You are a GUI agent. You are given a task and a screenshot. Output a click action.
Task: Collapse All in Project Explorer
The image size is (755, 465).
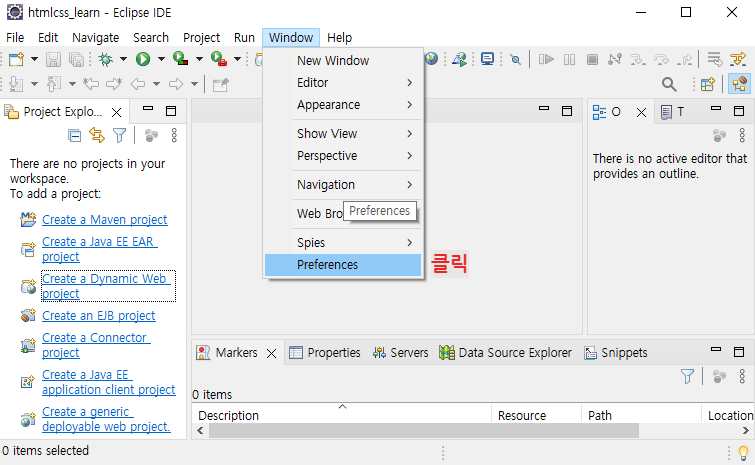pos(74,136)
